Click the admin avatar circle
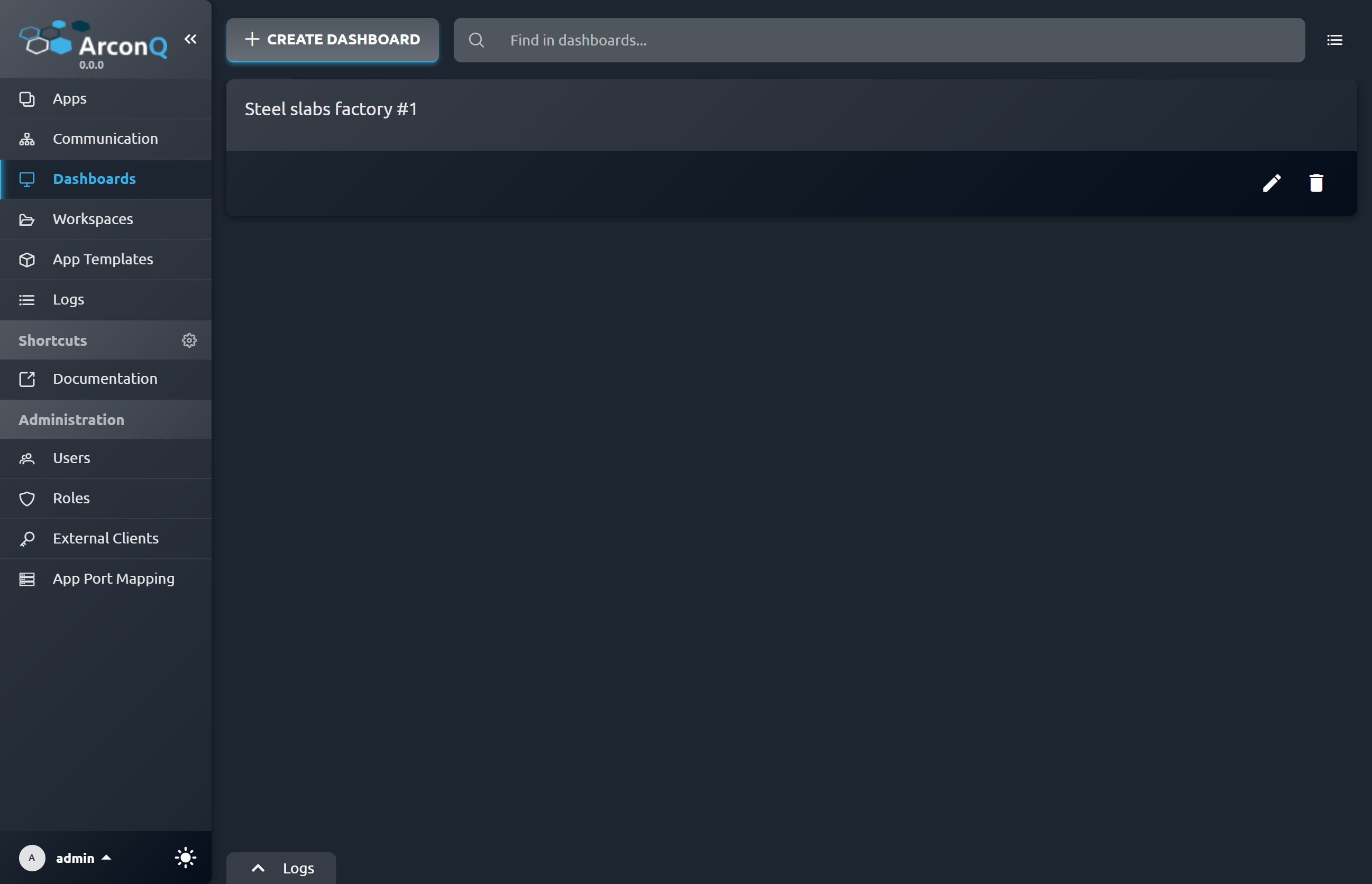 [32, 858]
